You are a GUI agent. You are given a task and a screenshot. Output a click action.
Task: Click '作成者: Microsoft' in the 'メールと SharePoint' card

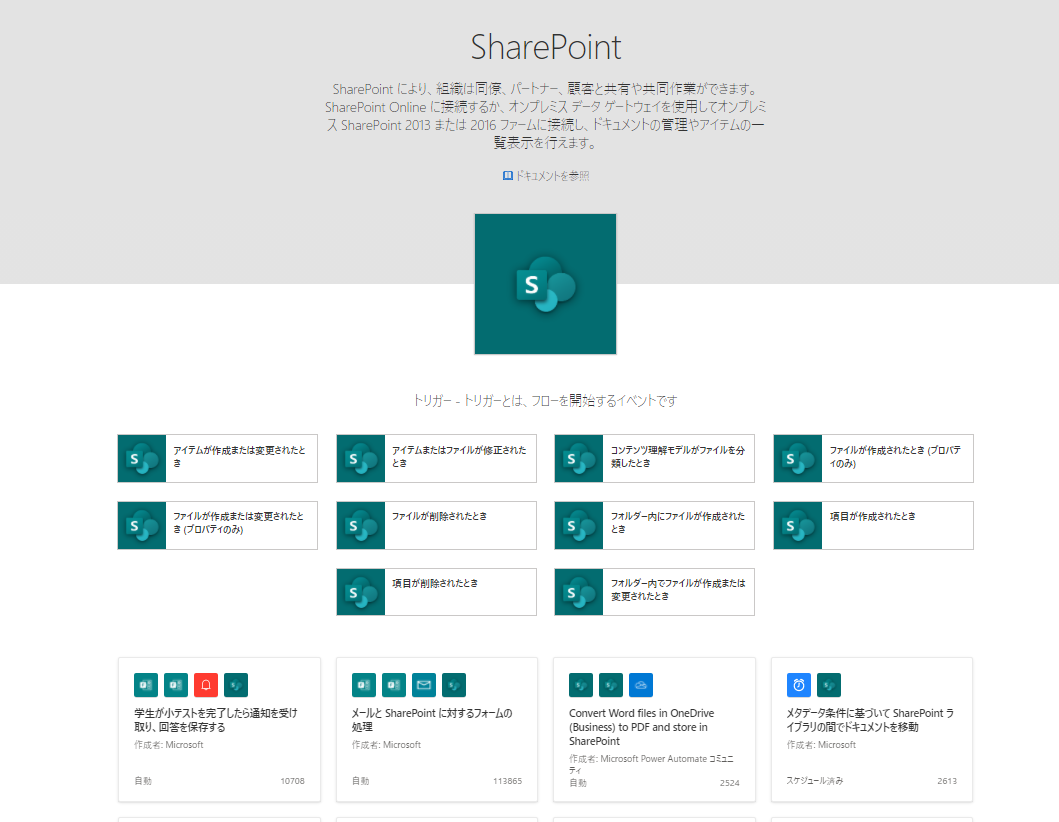pyautogui.click(x=386, y=744)
